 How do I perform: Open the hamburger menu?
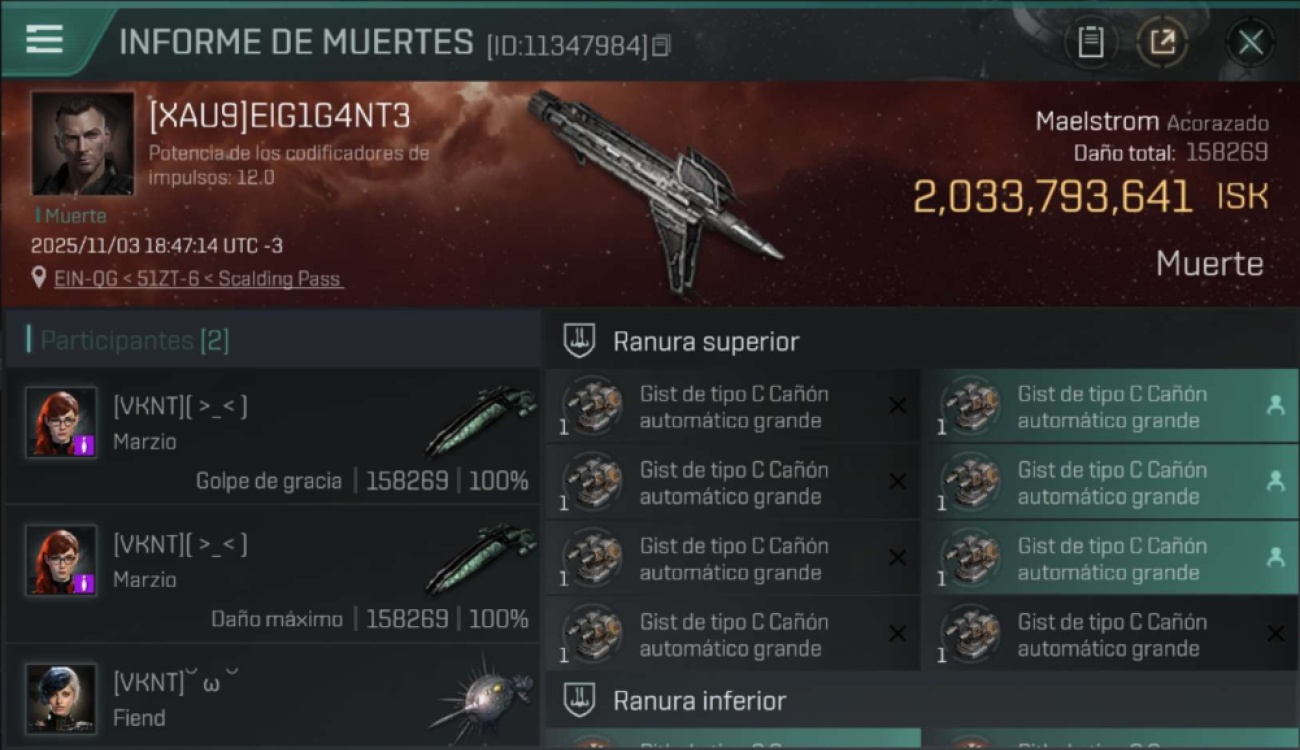coord(44,39)
